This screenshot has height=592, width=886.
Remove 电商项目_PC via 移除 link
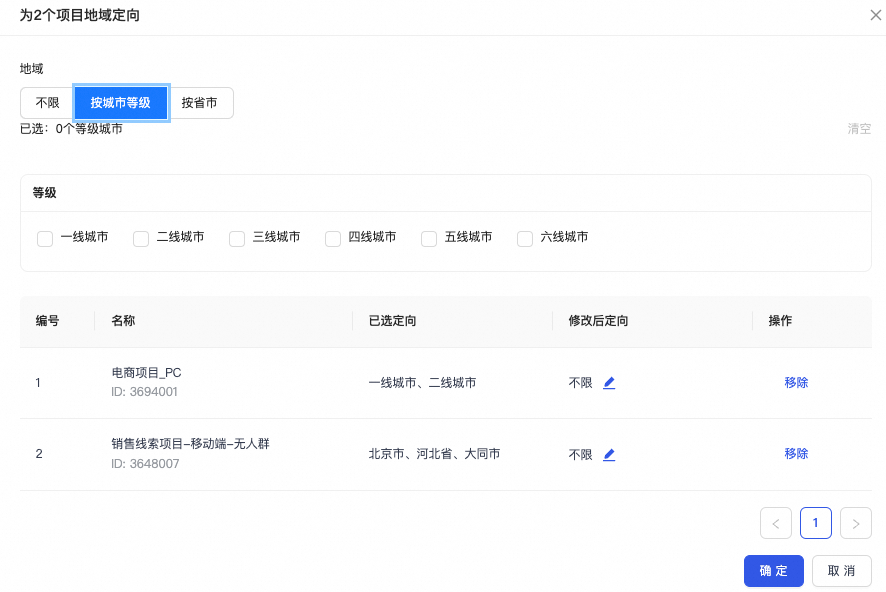[796, 383]
